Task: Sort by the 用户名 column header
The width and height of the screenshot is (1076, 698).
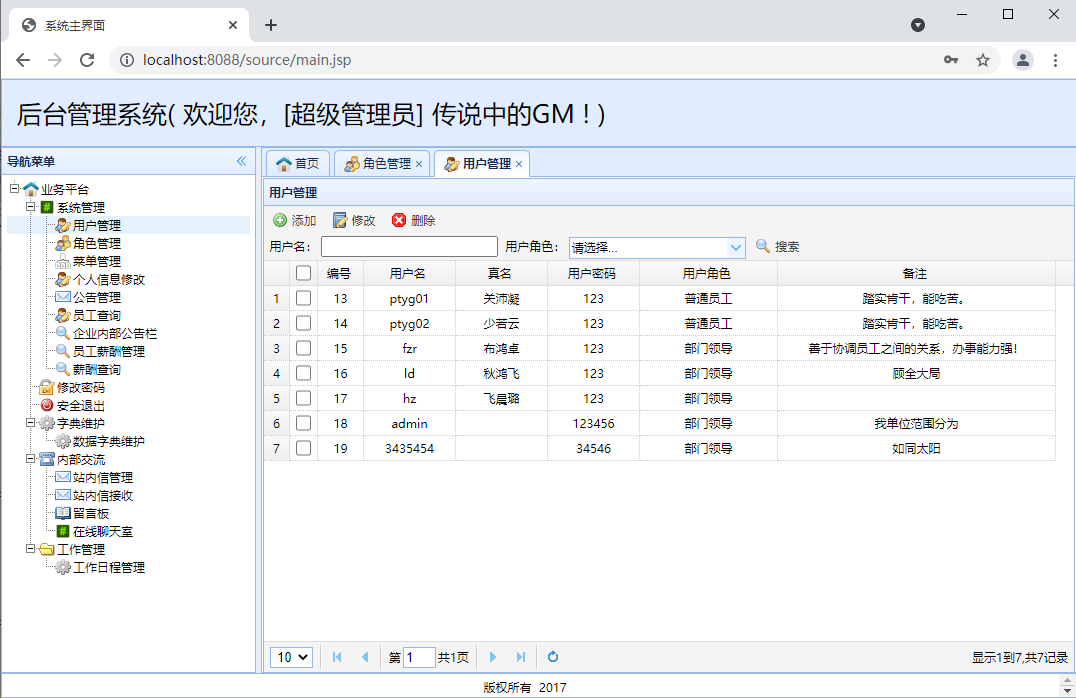Action: (408, 273)
